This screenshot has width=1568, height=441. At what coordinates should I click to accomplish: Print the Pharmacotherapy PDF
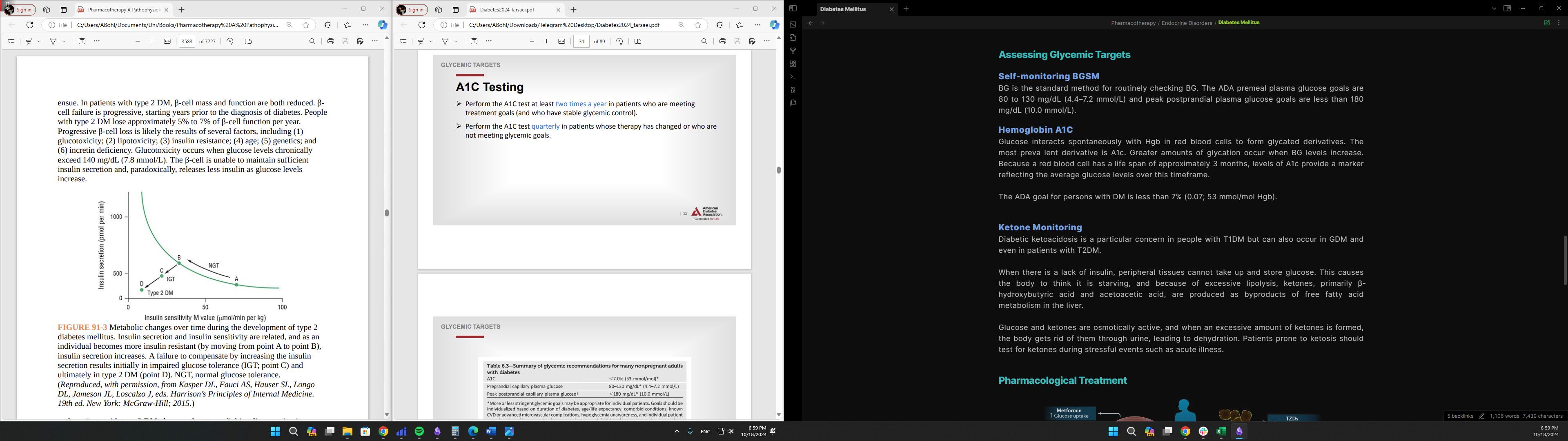tap(330, 41)
